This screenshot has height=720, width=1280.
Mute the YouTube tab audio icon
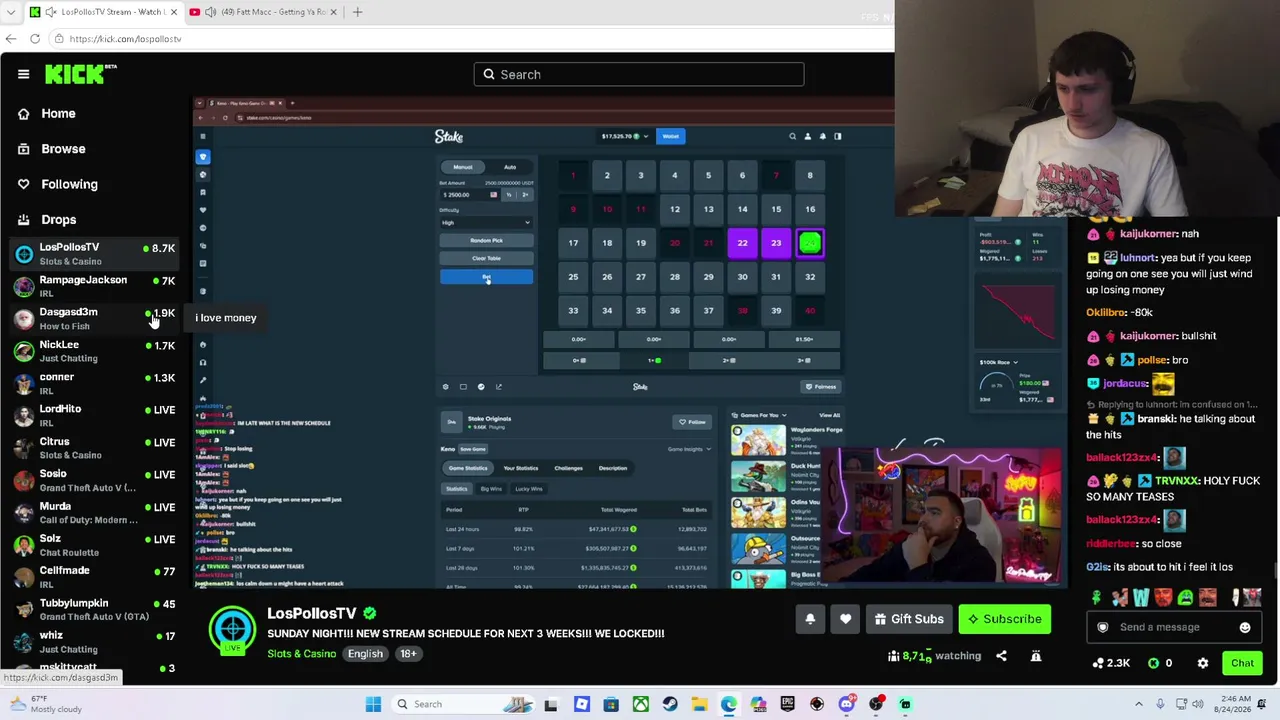213,12
